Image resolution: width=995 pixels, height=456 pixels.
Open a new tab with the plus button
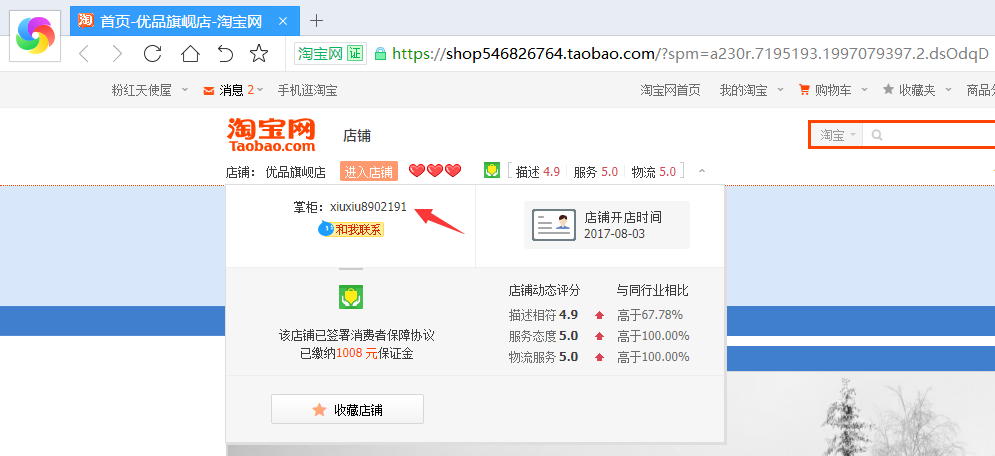click(x=316, y=21)
